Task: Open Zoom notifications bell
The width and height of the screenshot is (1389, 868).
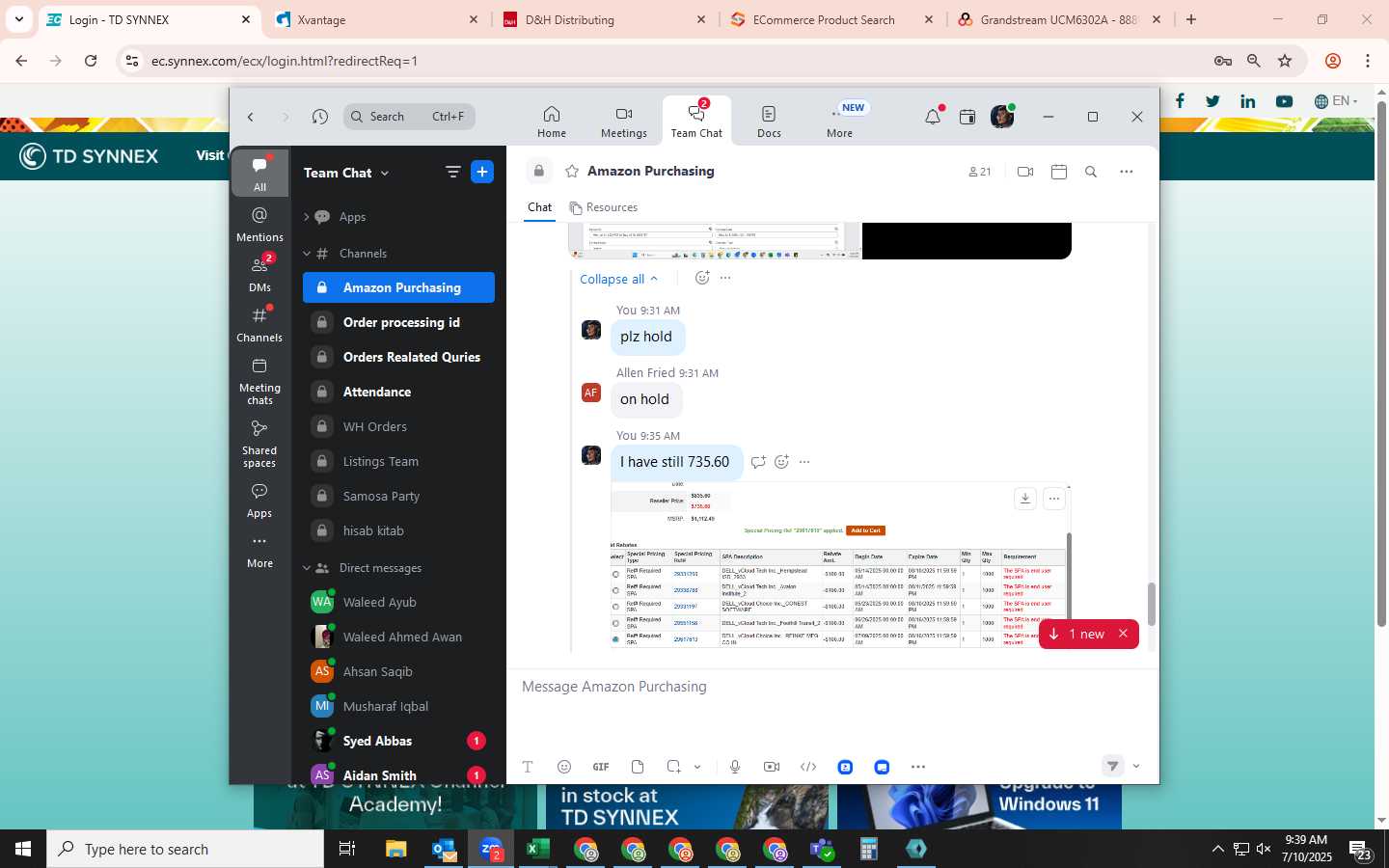Action: (933, 117)
